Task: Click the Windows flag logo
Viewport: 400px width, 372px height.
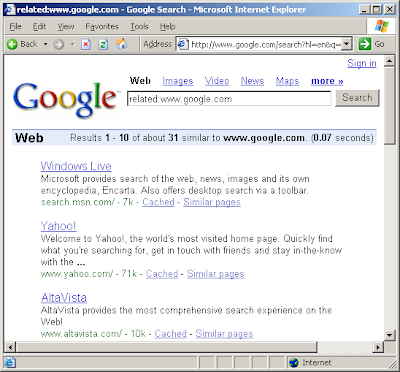Action: (382, 26)
